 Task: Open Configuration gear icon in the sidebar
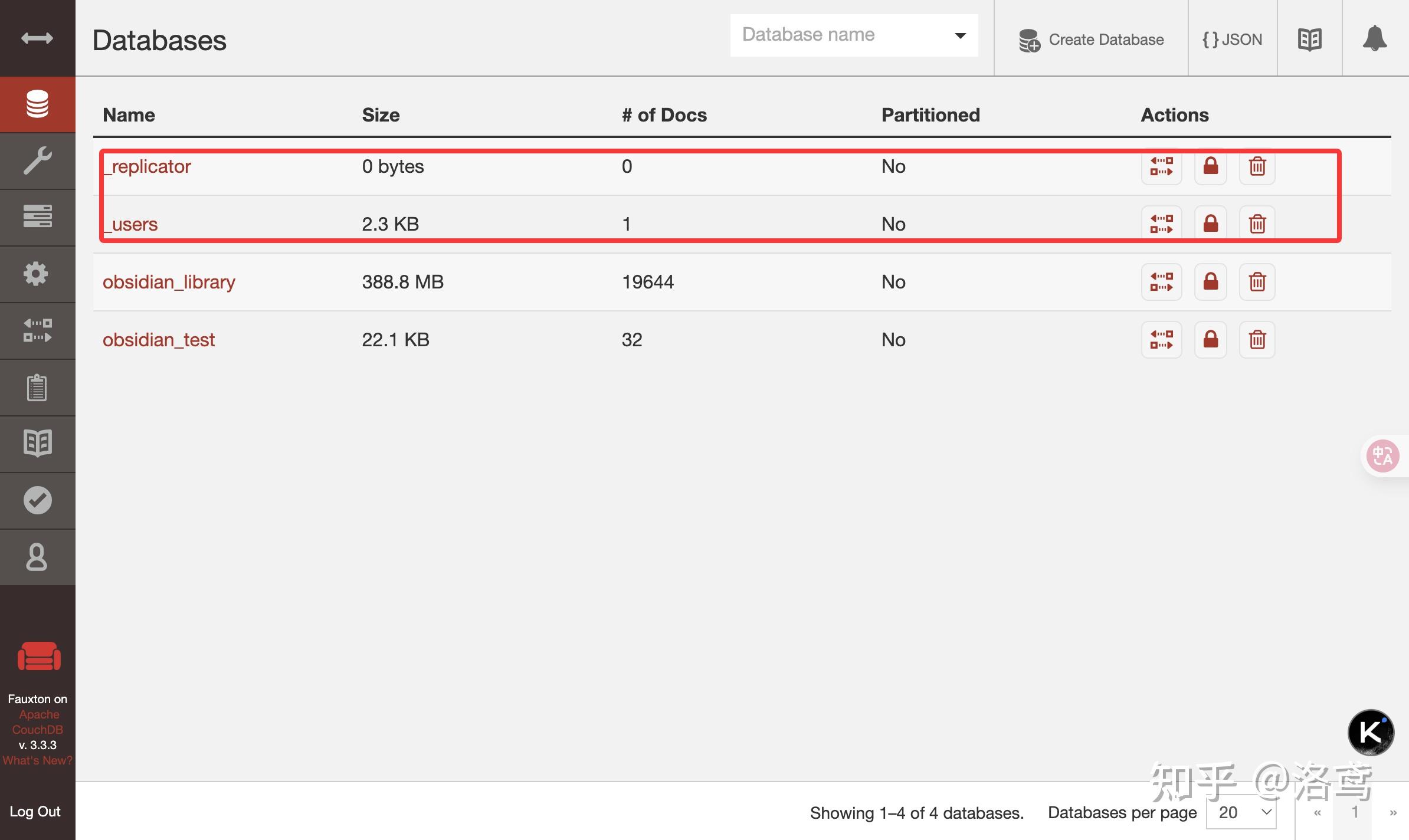[37, 274]
